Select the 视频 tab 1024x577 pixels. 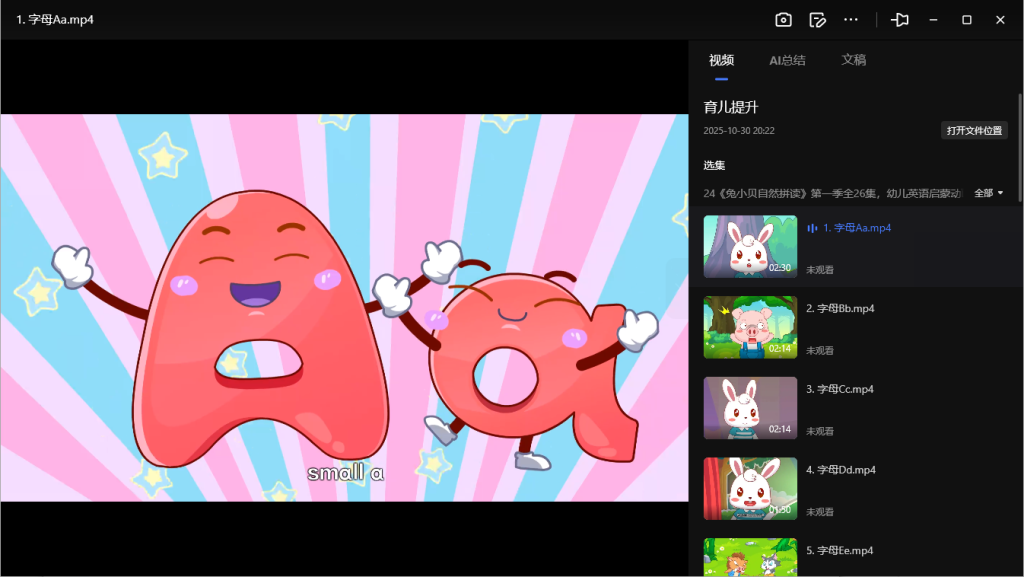tap(721, 60)
